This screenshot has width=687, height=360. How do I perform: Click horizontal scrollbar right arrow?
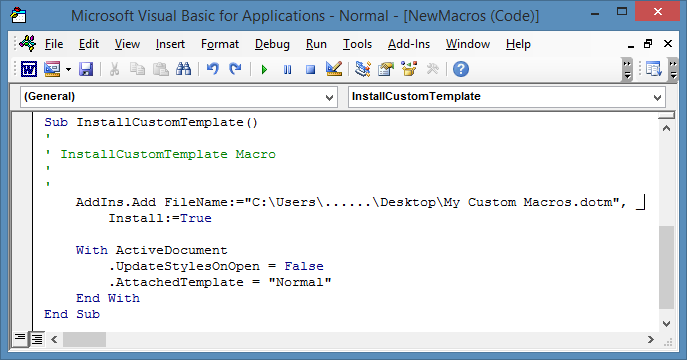pyautogui.click(x=651, y=339)
